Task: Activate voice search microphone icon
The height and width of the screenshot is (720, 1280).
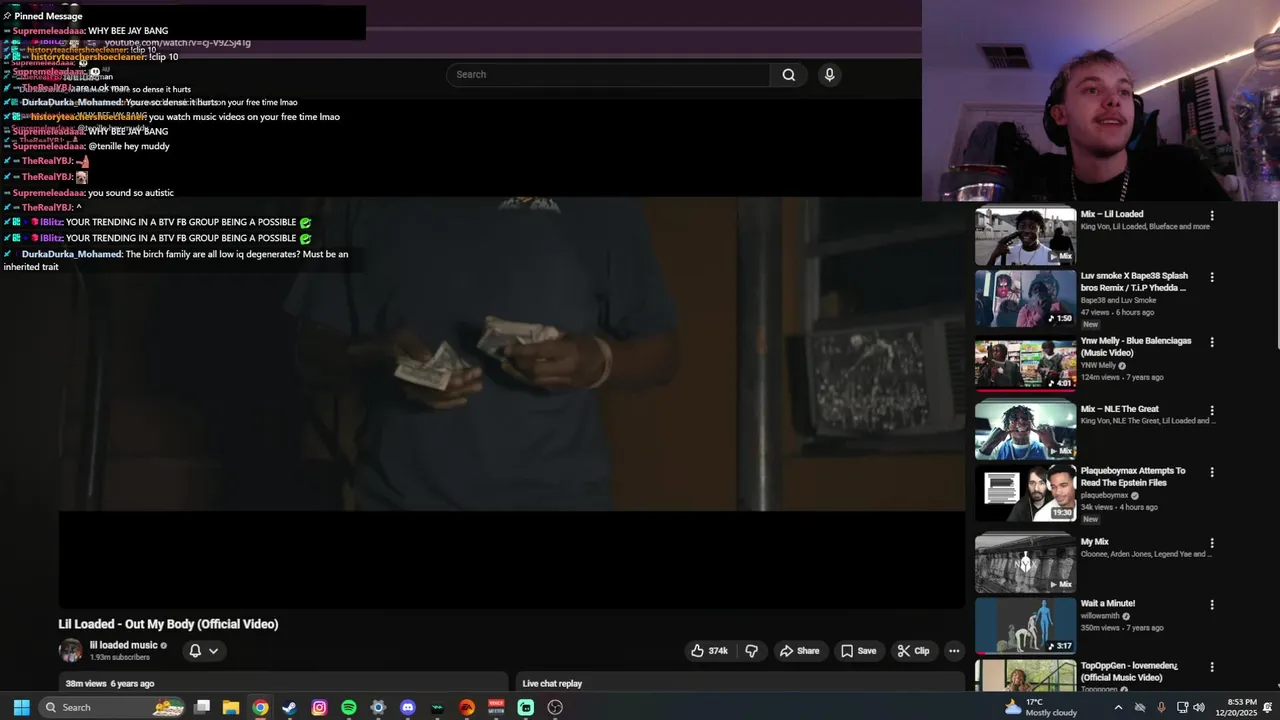Action: point(829,75)
